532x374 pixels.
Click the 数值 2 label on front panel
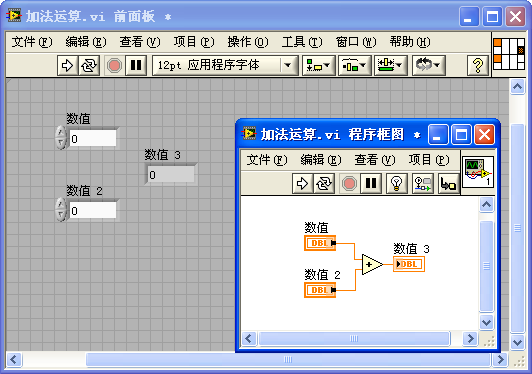tap(84, 191)
